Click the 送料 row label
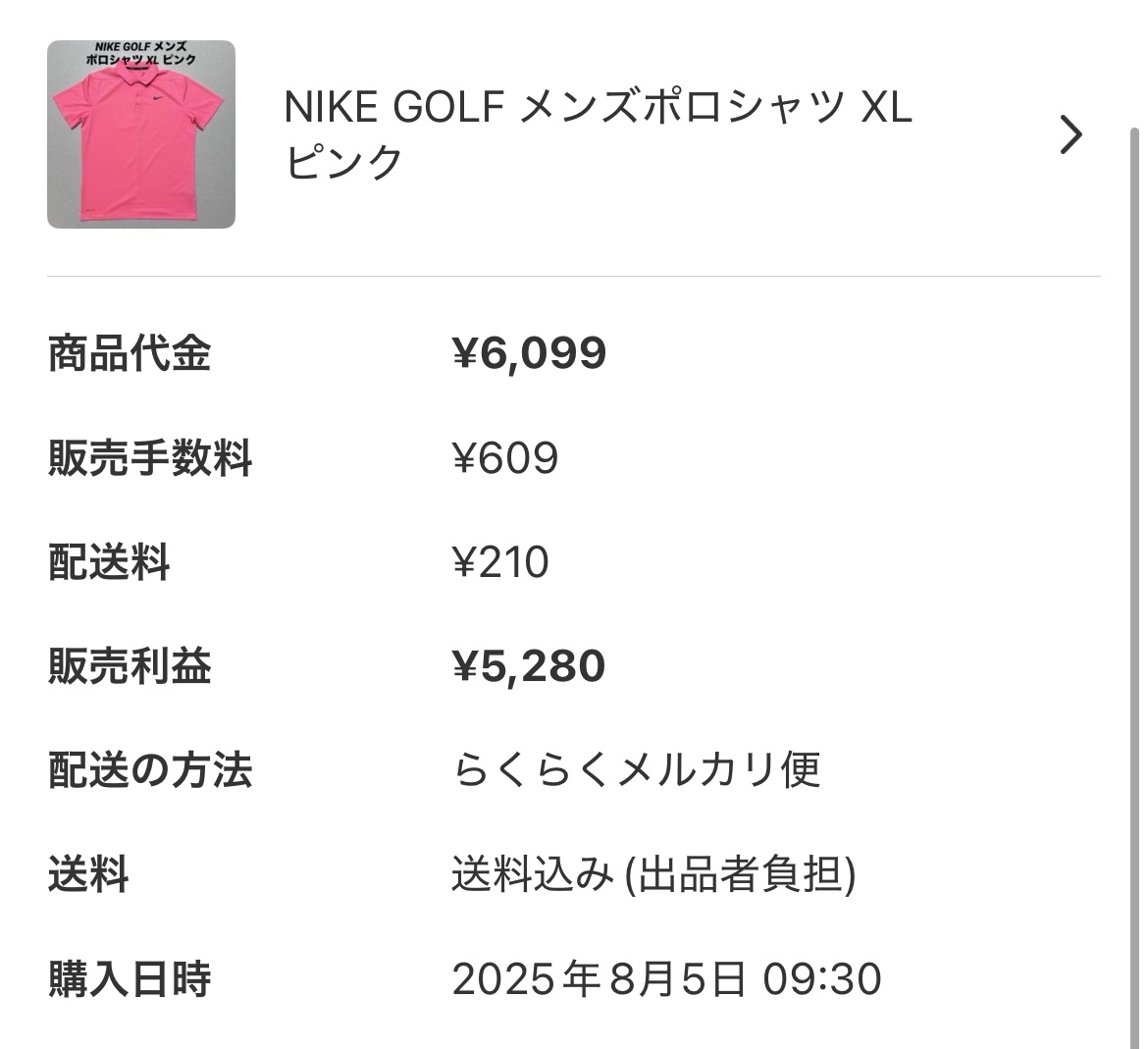1148x1049 pixels. click(88, 874)
